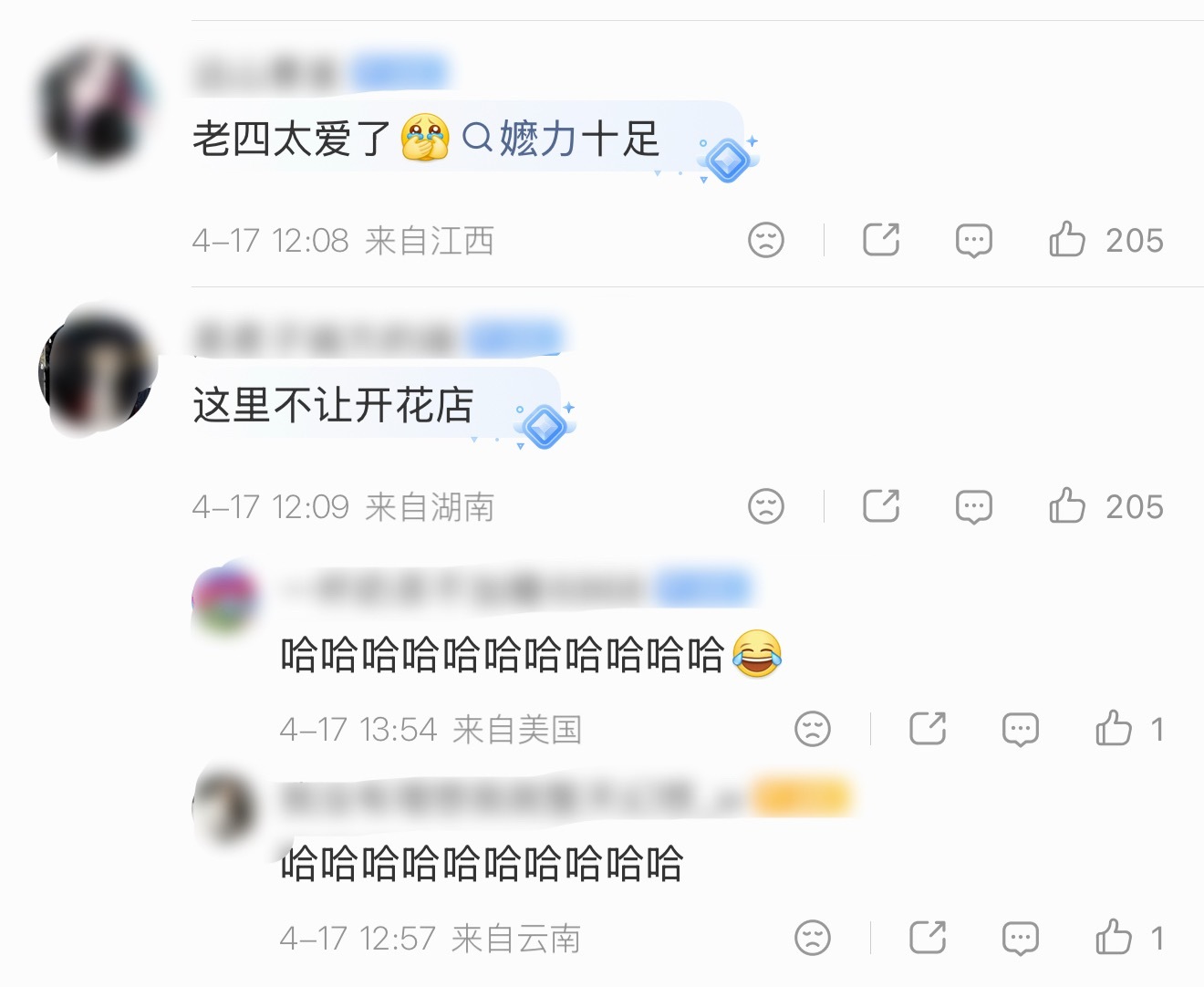Dislike the reply posted at 12:57
The width and height of the screenshot is (1204, 987).
813,938
